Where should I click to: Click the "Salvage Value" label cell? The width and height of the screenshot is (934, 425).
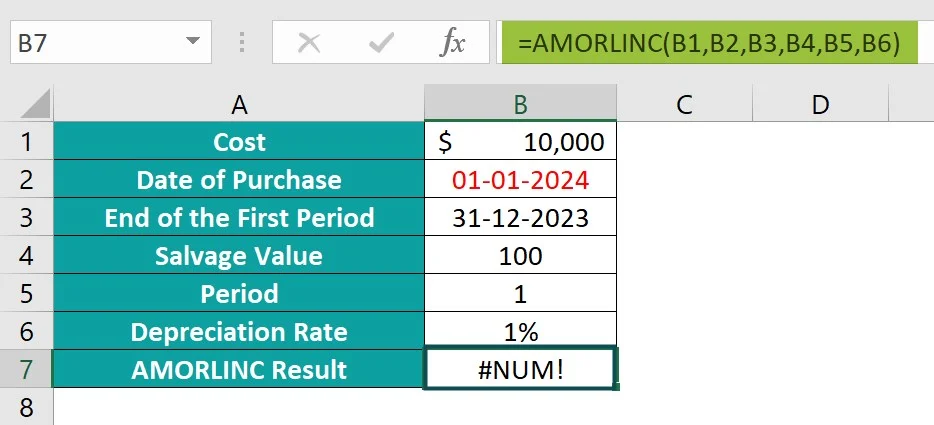pos(239,256)
